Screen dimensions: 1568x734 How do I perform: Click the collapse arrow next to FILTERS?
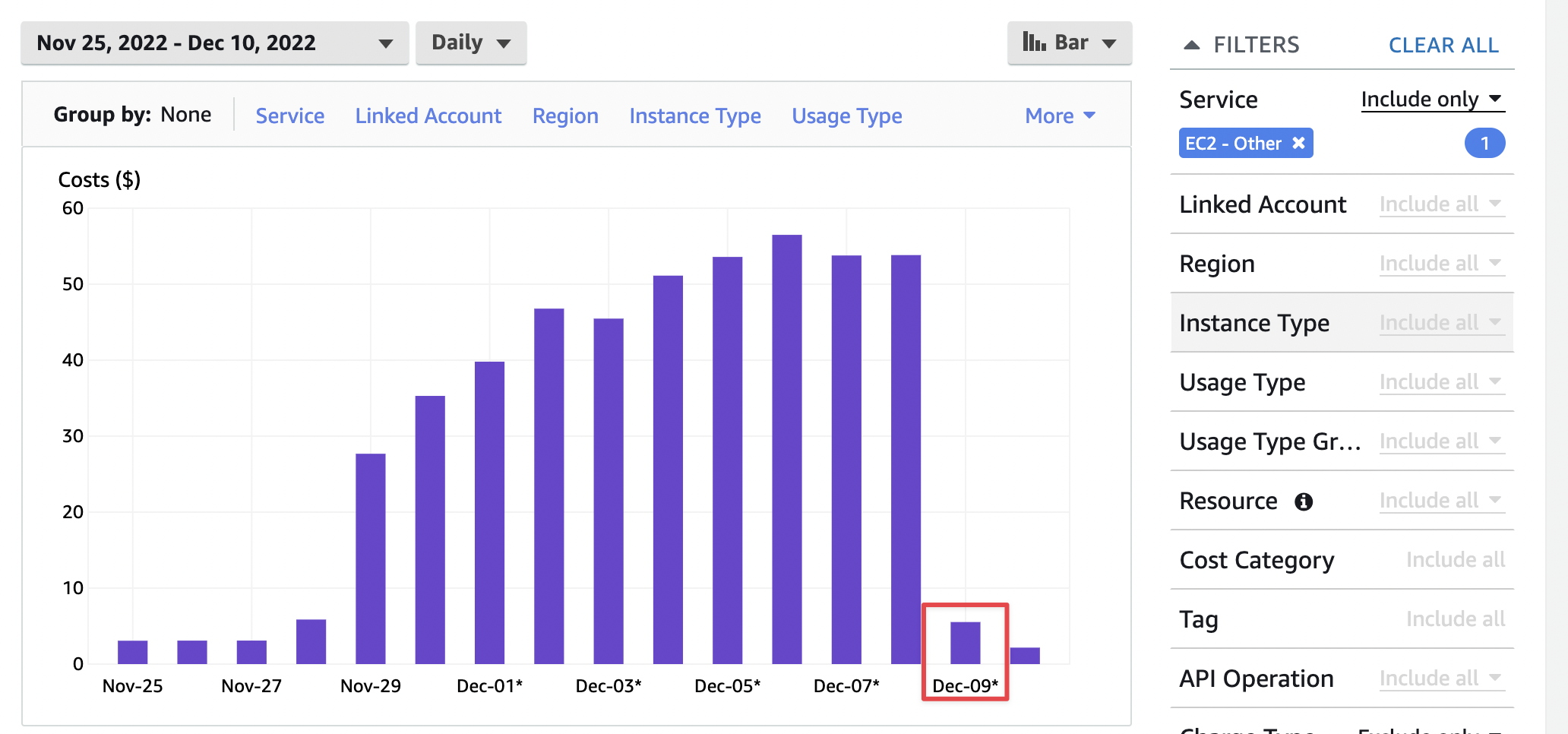click(x=1190, y=45)
